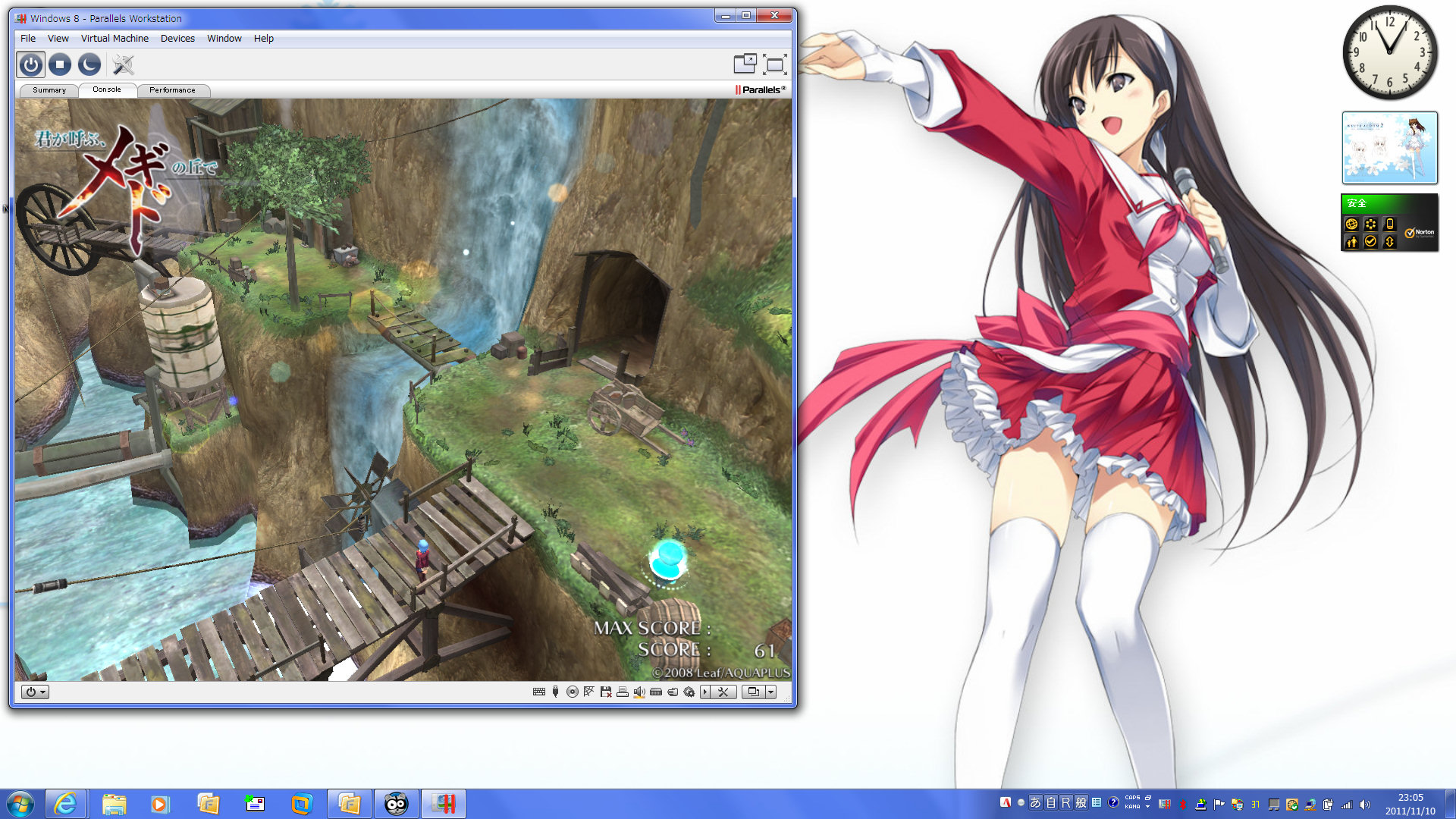
Task: Click the view mode windows button in status bar
Action: [753, 692]
